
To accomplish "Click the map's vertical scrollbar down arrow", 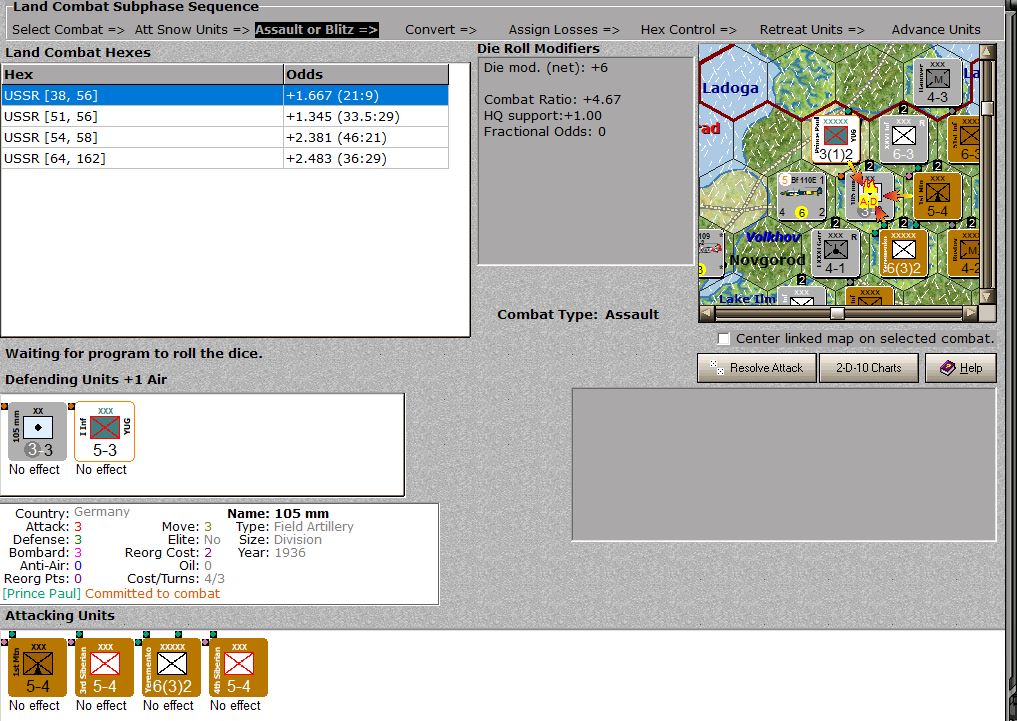I will pyautogui.click(x=988, y=297).
